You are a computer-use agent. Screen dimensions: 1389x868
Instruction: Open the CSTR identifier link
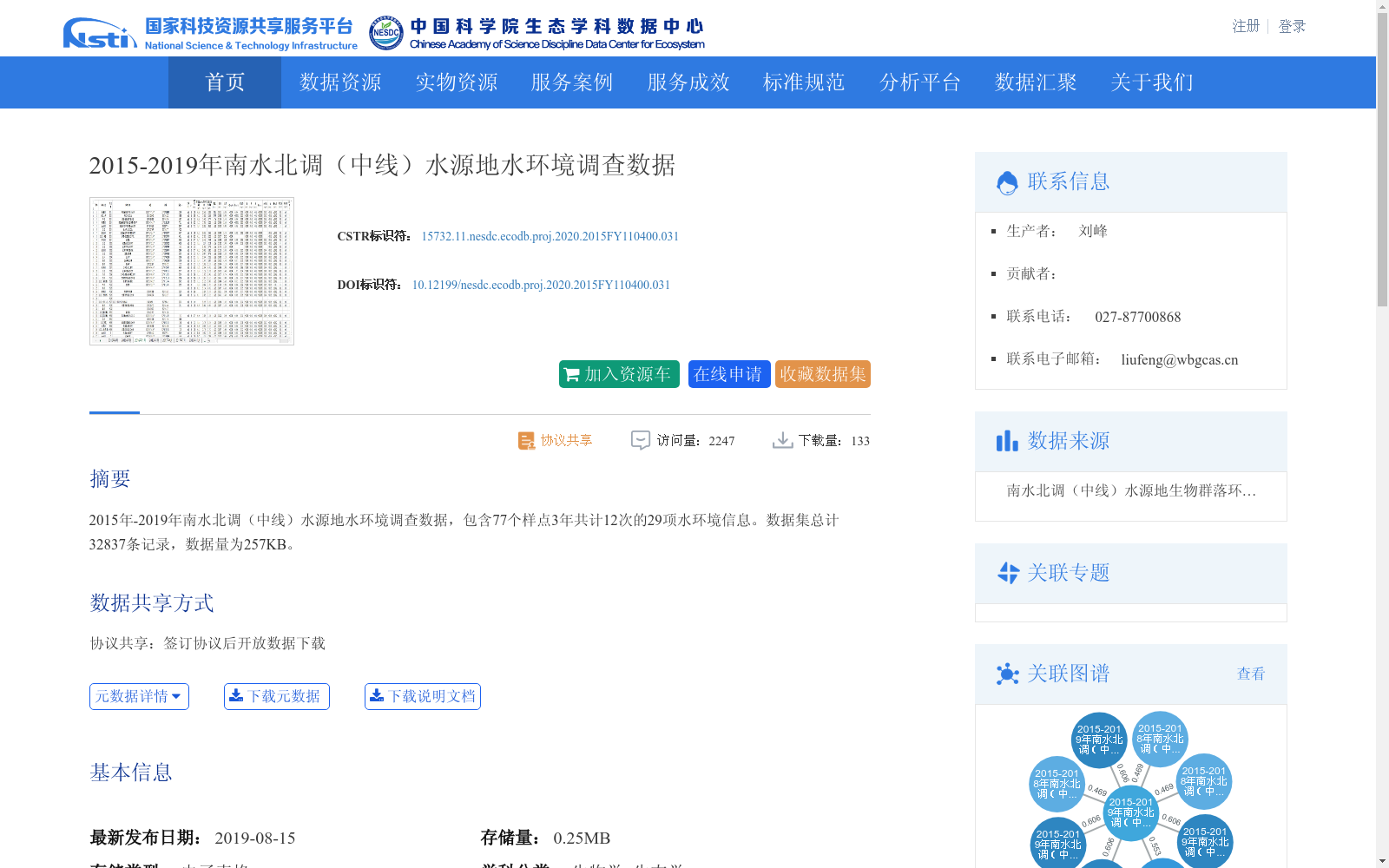[x=550, y=236]
